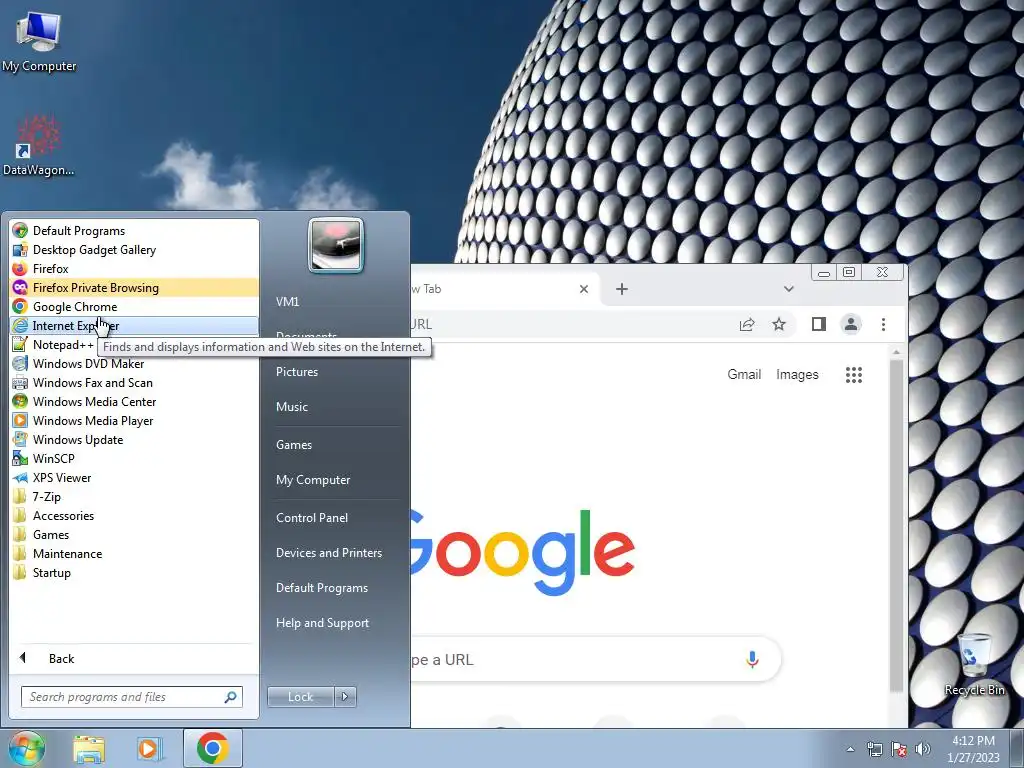Close the New Tab tab
Screen dimensions: 1024x768
(x=584, y=289)
